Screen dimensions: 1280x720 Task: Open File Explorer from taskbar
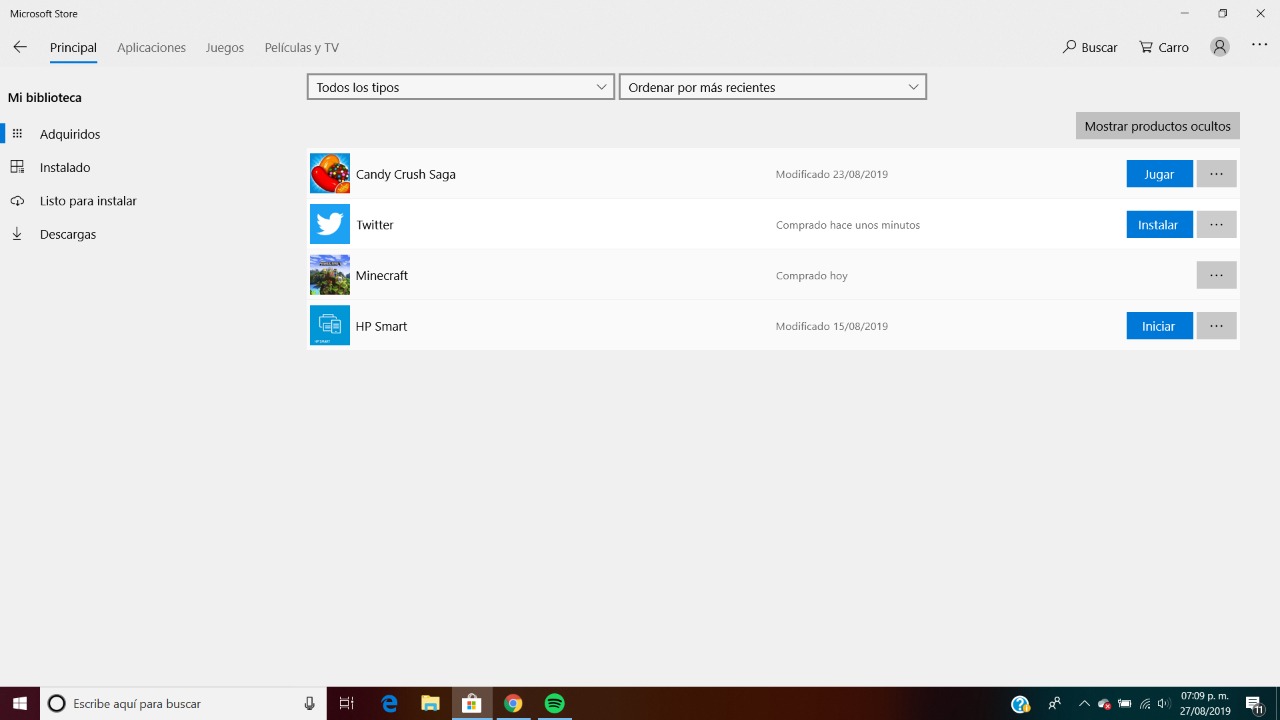click(x=430, y=704)
